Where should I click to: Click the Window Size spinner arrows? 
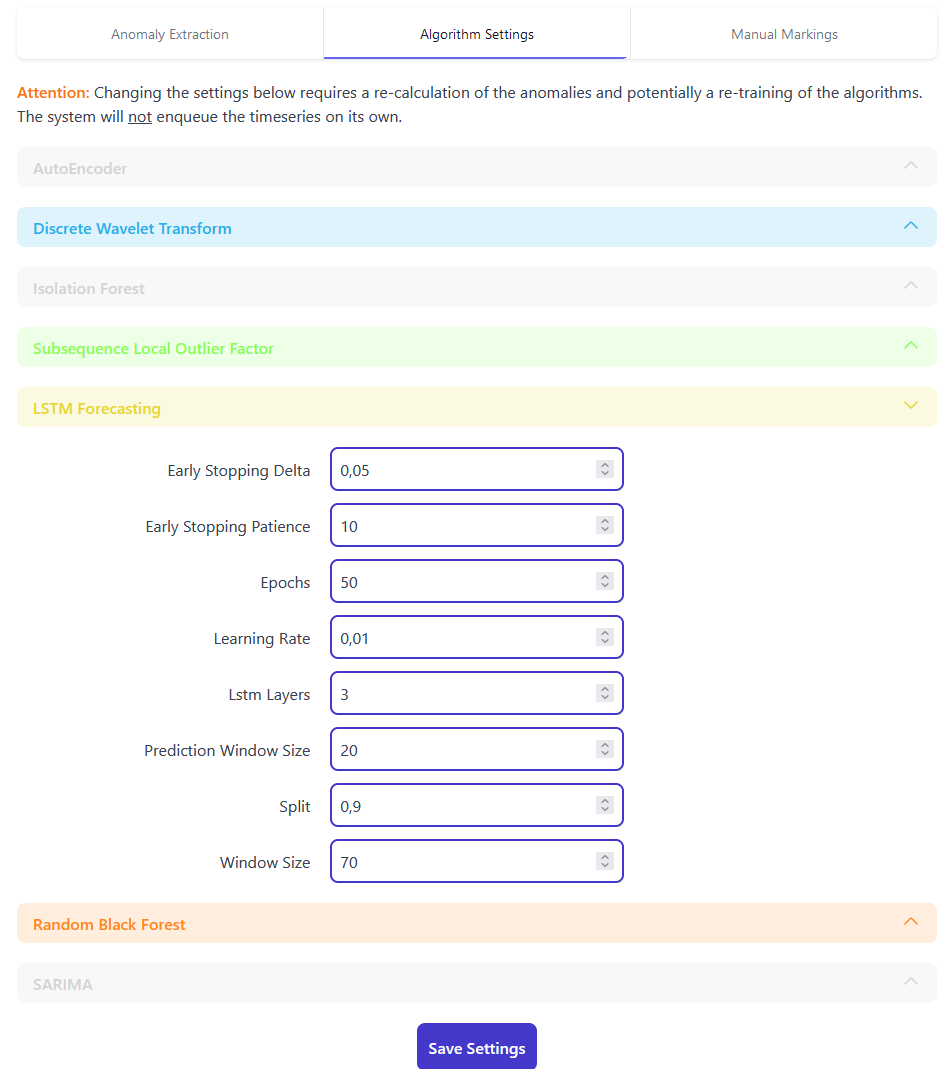(604, 861)
